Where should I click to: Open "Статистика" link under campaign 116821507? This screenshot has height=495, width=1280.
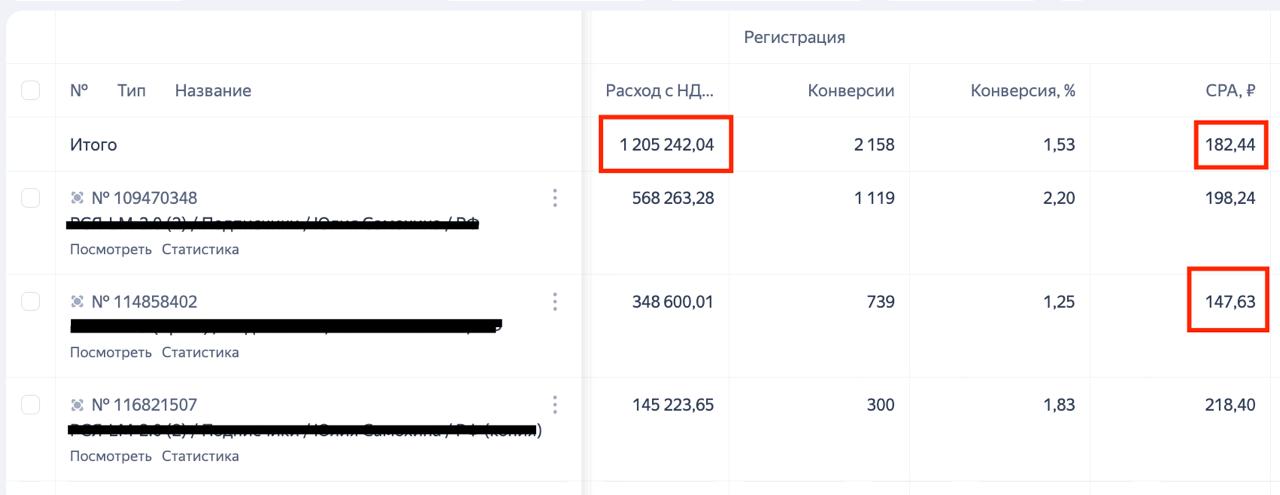[x=200, y=456]
